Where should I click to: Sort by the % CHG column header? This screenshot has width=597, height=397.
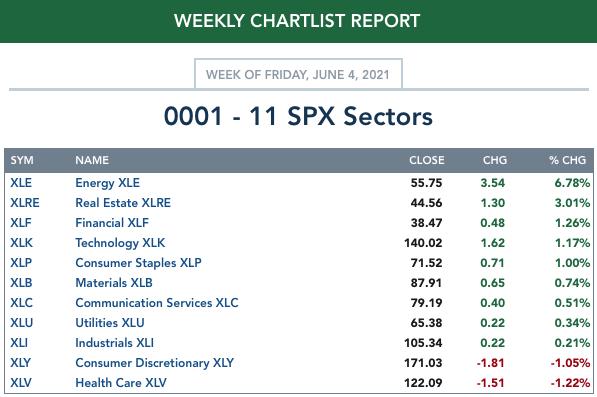click(567, 160)
